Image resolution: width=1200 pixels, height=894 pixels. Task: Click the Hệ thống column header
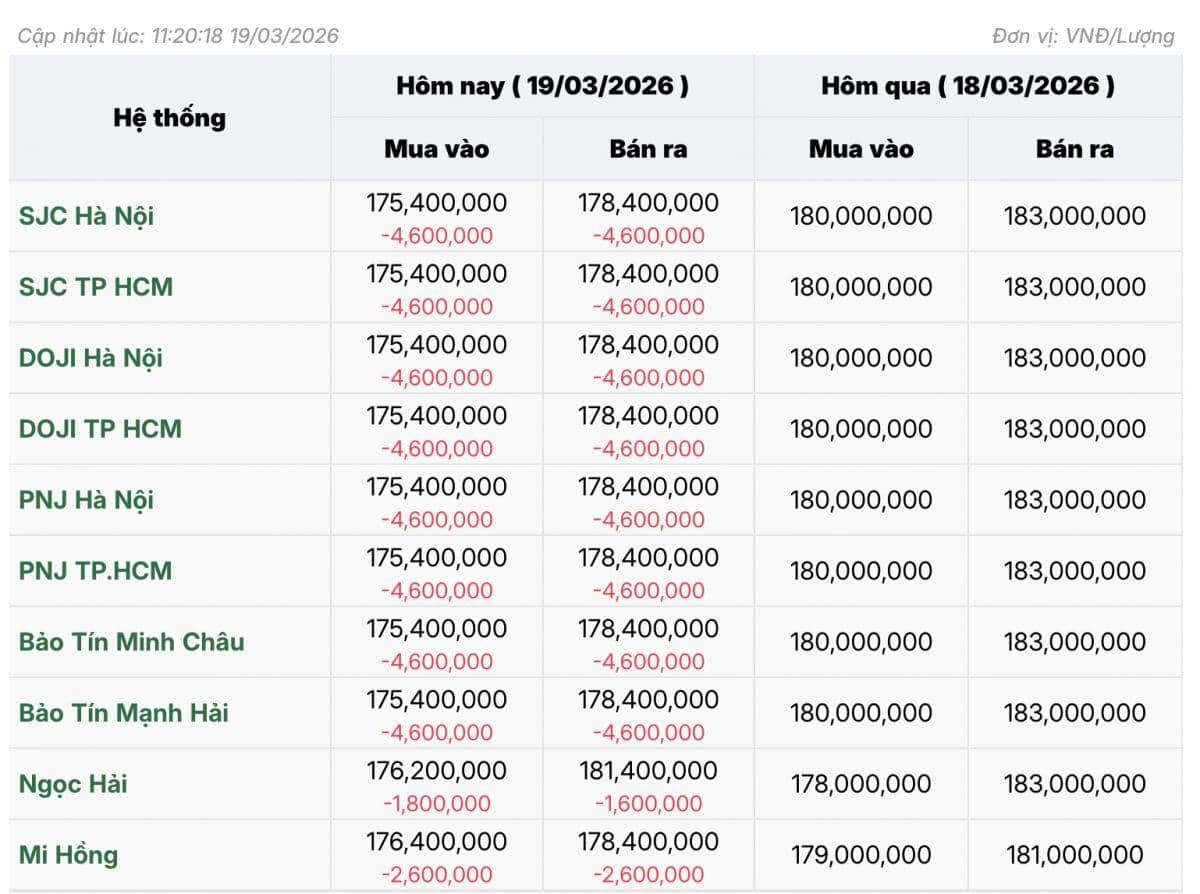click(170, 118)
